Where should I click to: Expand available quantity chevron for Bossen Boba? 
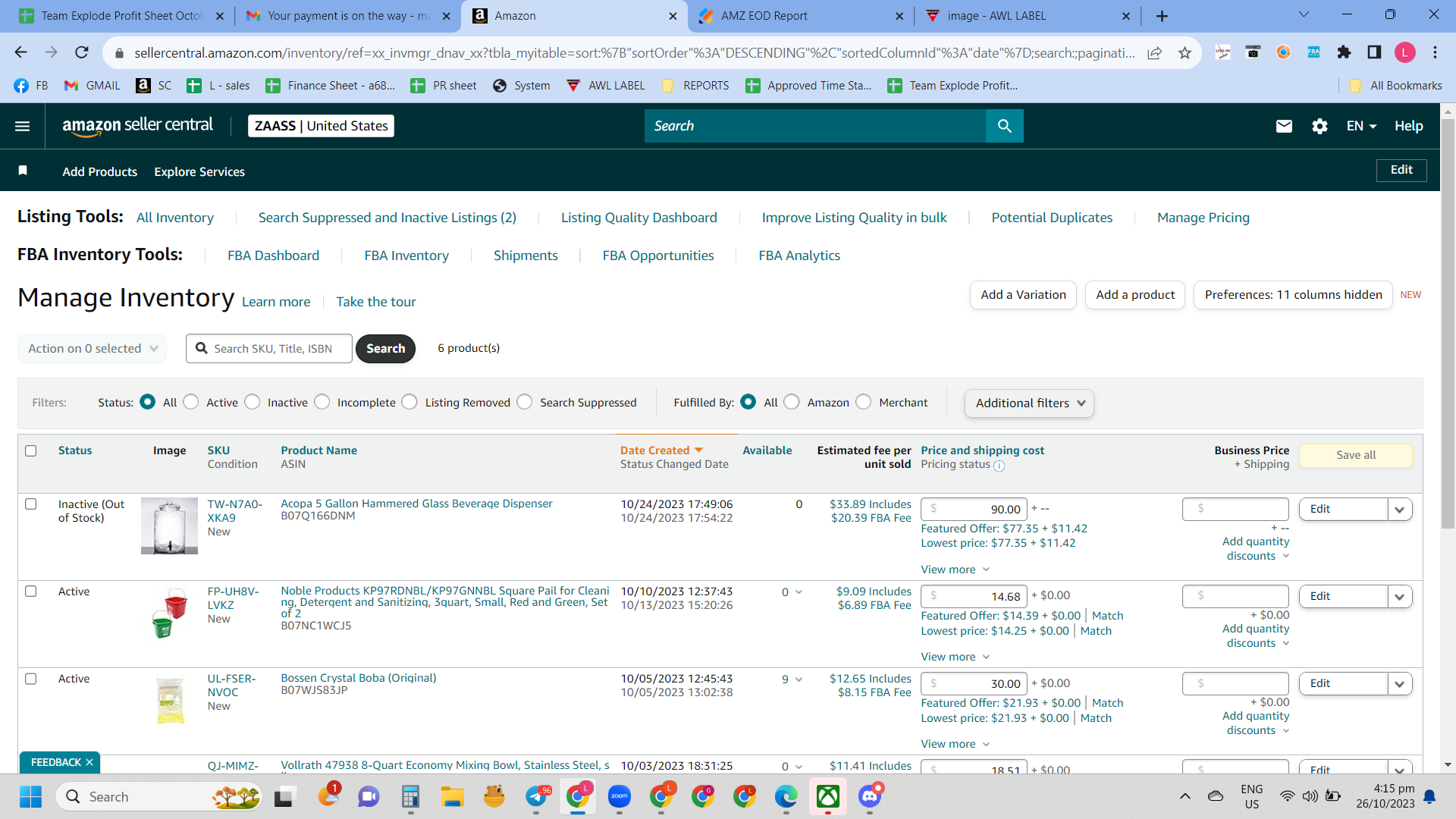tap(799, 679)
